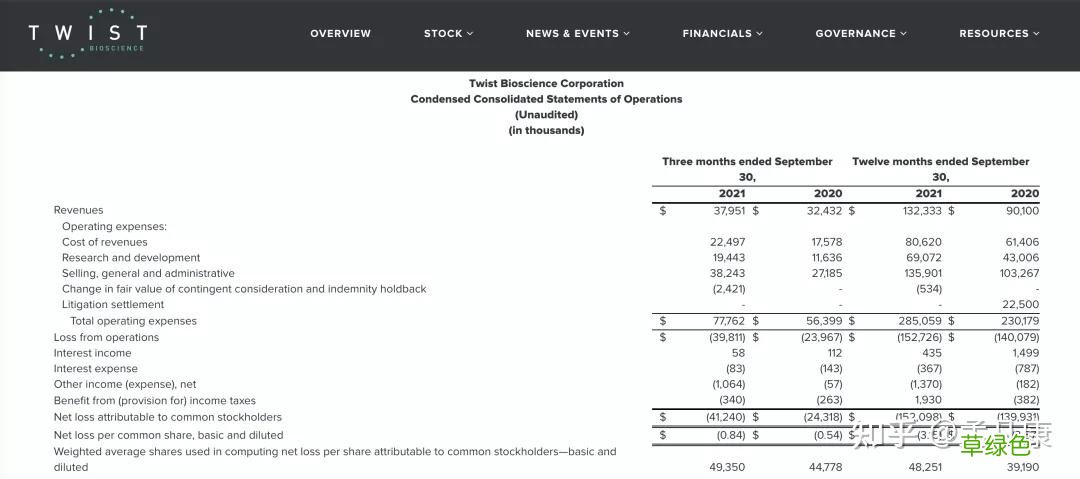
Task: Click the Interest income row label
Action: 92,353
